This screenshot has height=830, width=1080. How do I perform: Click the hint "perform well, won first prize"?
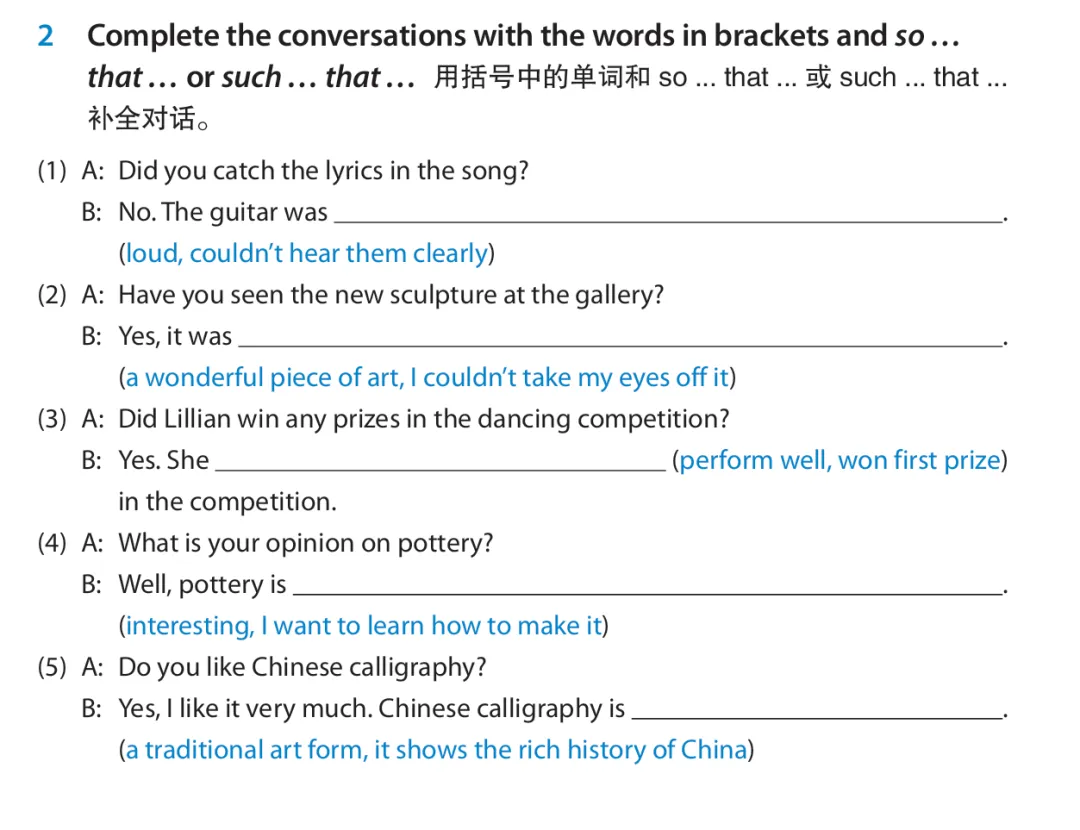(x=840, y=460)
